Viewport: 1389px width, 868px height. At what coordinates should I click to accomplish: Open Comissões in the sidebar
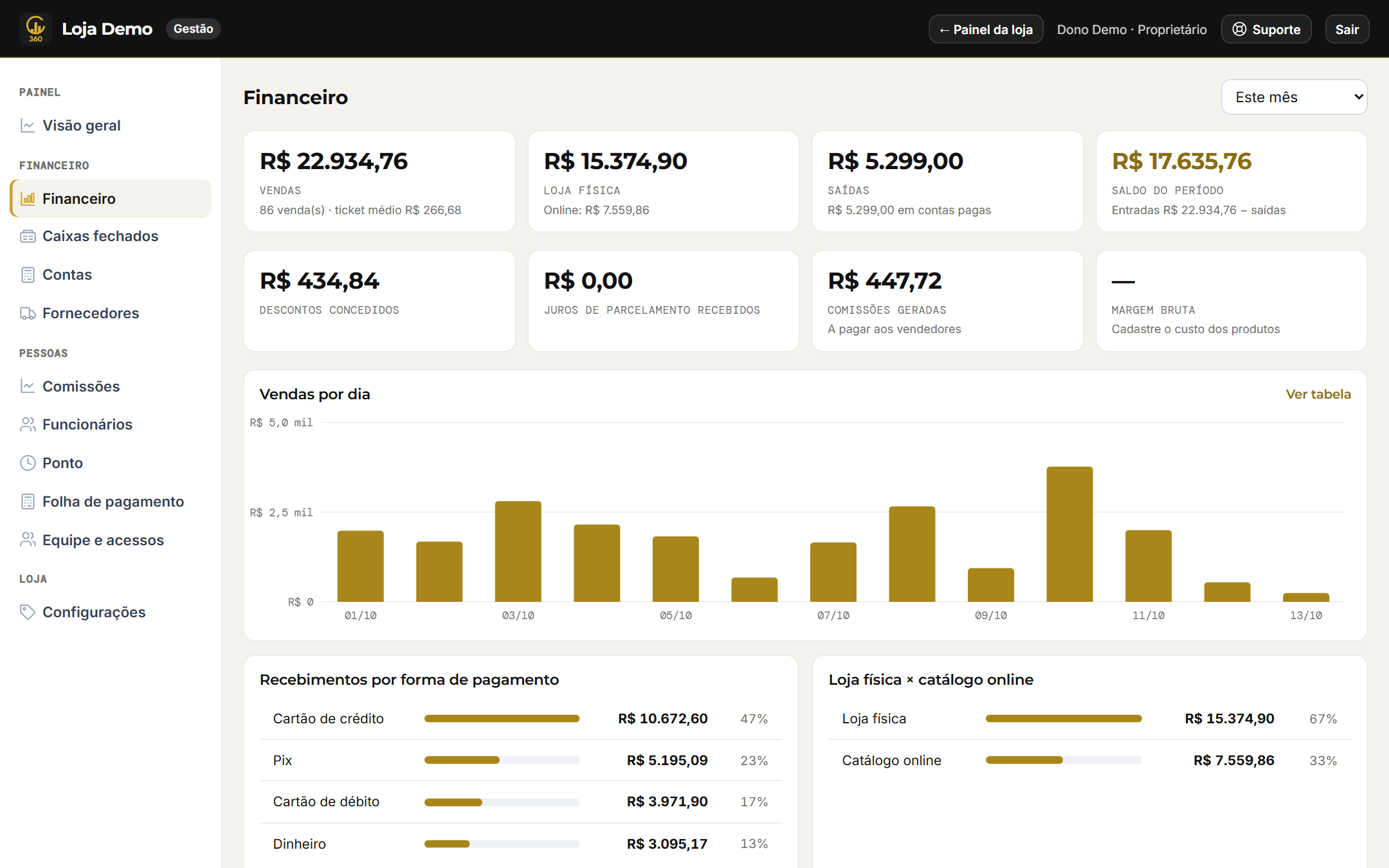[111, 386]
